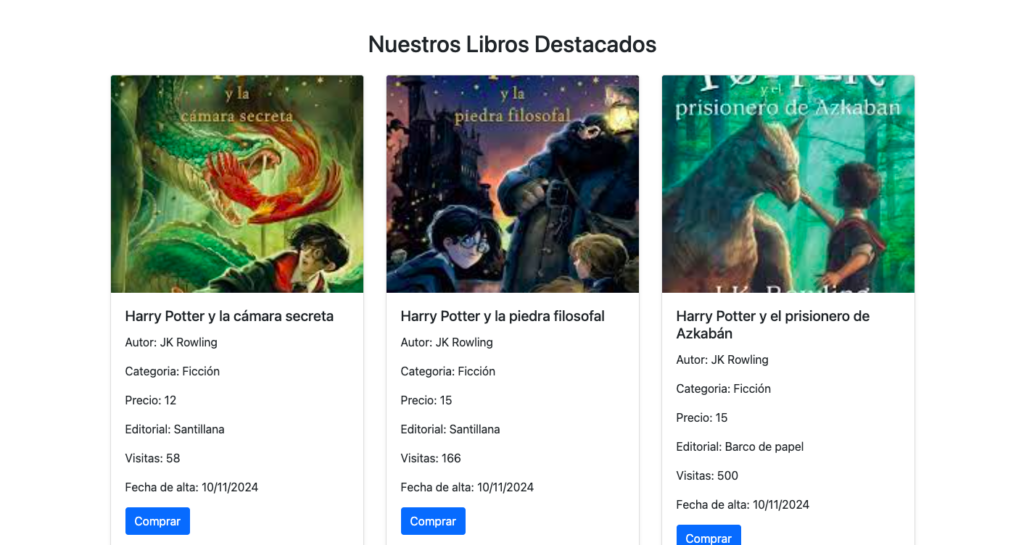The image size is (1024, 545).
Task: Click Comprar for la cámara secreta
Action: point(157,521)
